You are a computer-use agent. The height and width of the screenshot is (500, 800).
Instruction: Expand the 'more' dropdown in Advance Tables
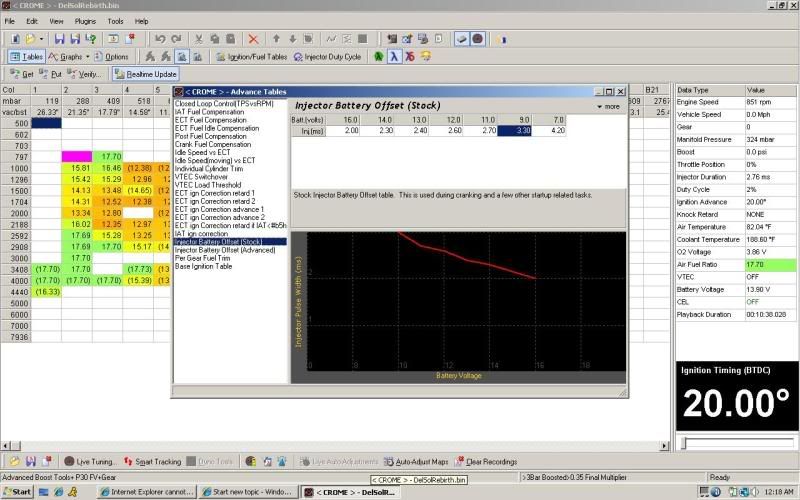pos(608,106)
